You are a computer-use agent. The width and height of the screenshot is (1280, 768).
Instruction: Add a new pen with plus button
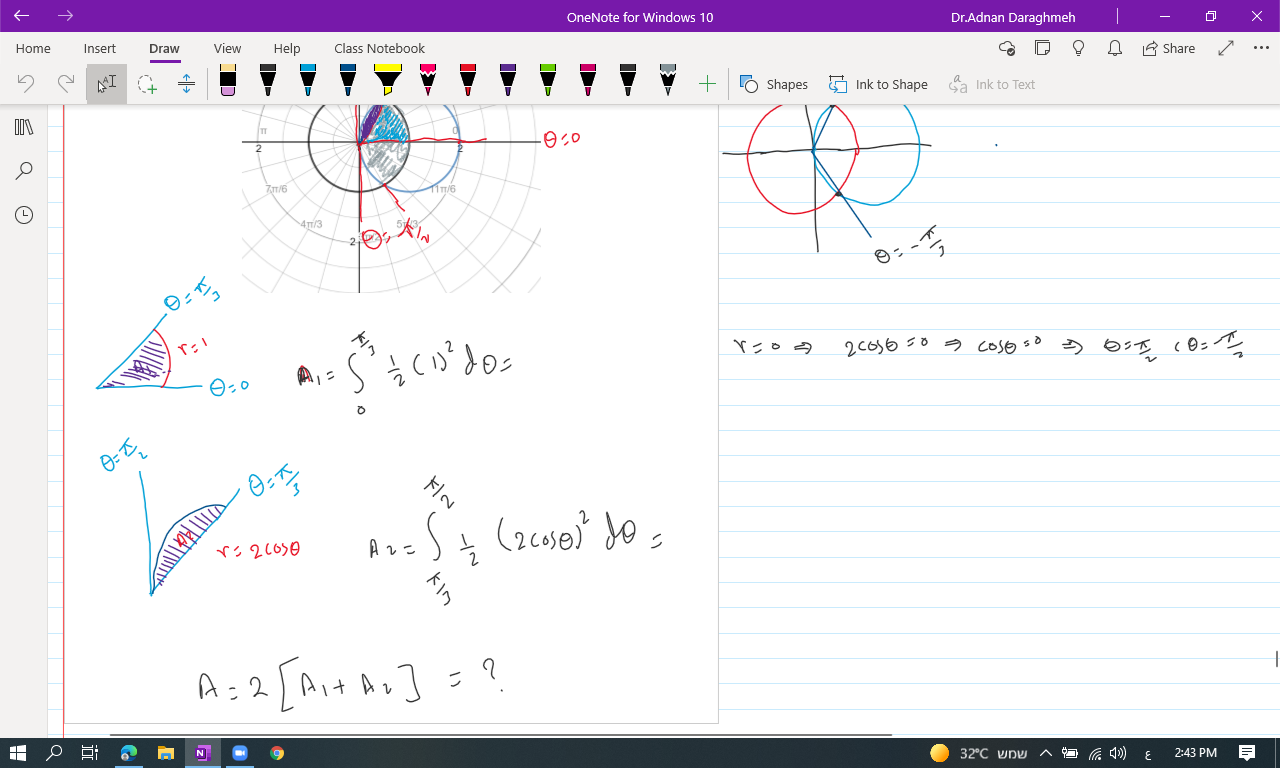[707, 84]
